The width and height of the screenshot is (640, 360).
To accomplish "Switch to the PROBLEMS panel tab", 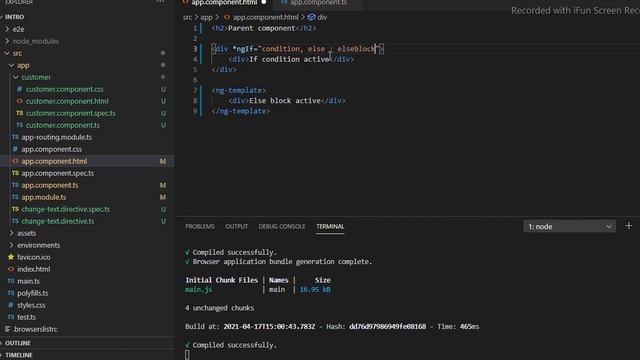I will pos(200,227).
